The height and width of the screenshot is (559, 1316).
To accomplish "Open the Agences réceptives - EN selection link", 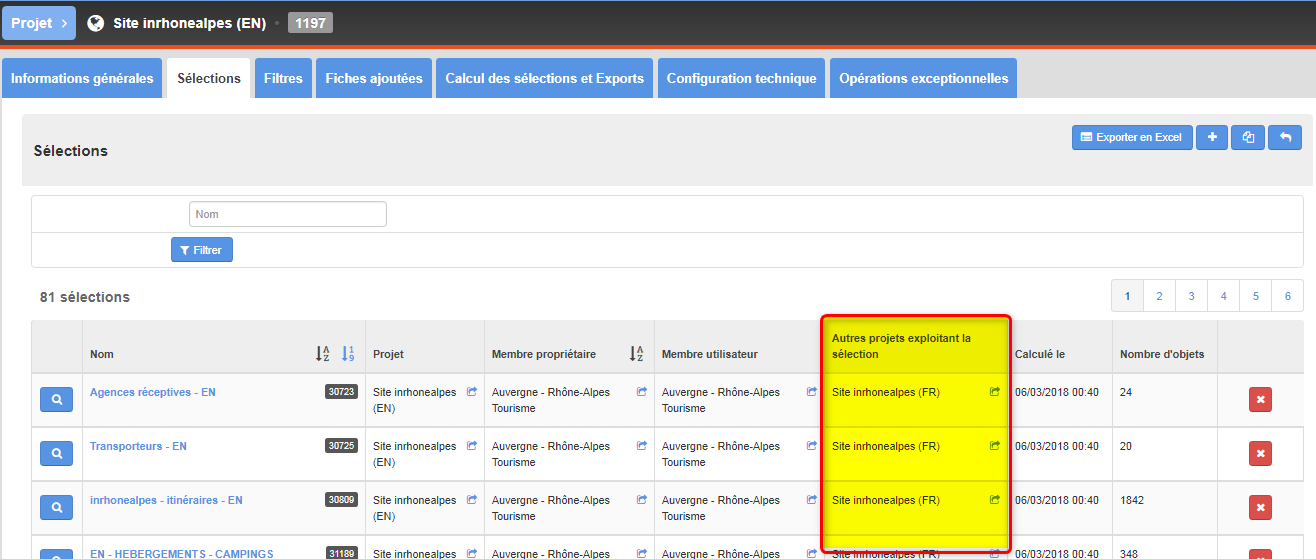I will [x=153, y=392].
